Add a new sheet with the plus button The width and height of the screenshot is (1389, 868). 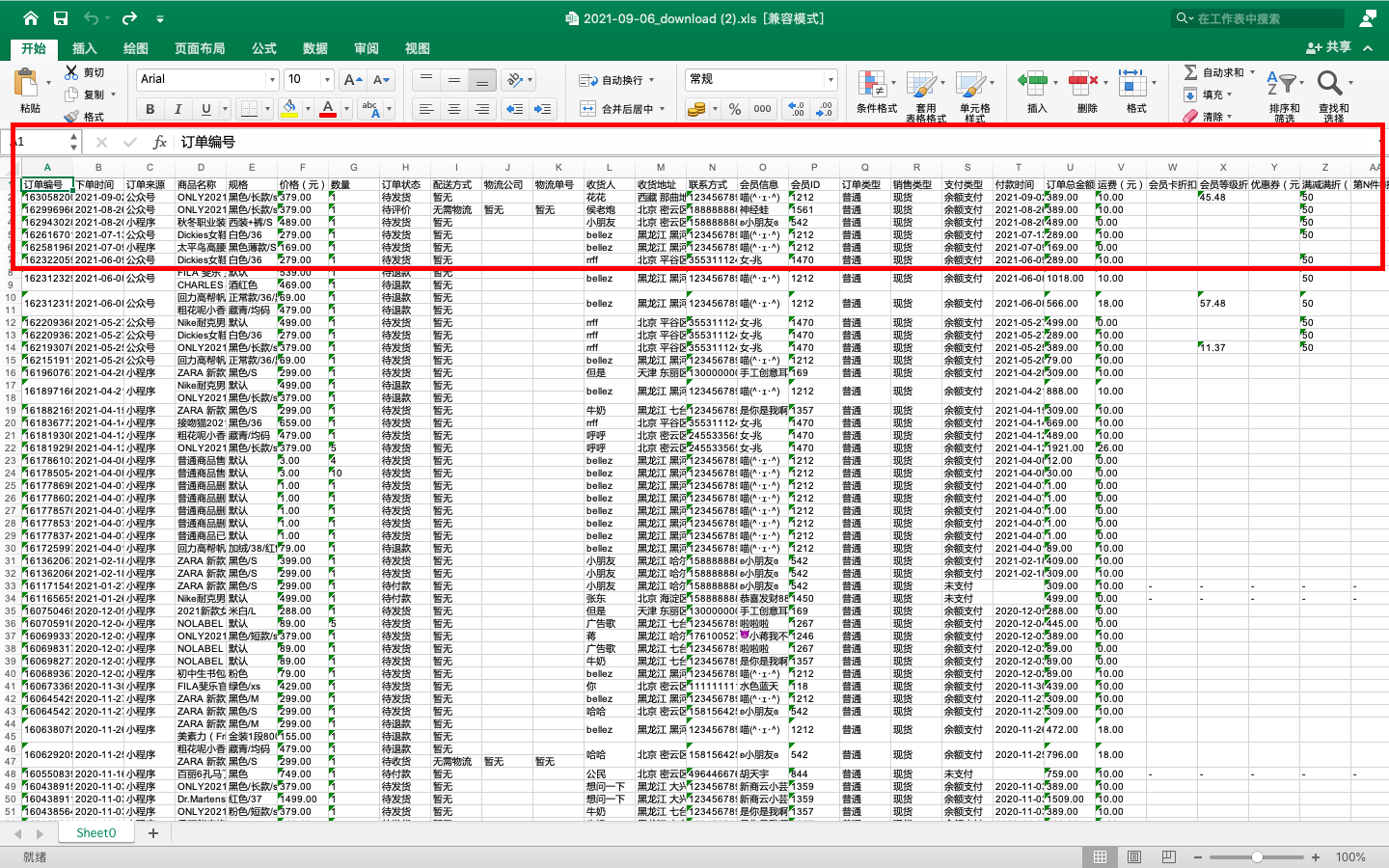pos(152,833)
